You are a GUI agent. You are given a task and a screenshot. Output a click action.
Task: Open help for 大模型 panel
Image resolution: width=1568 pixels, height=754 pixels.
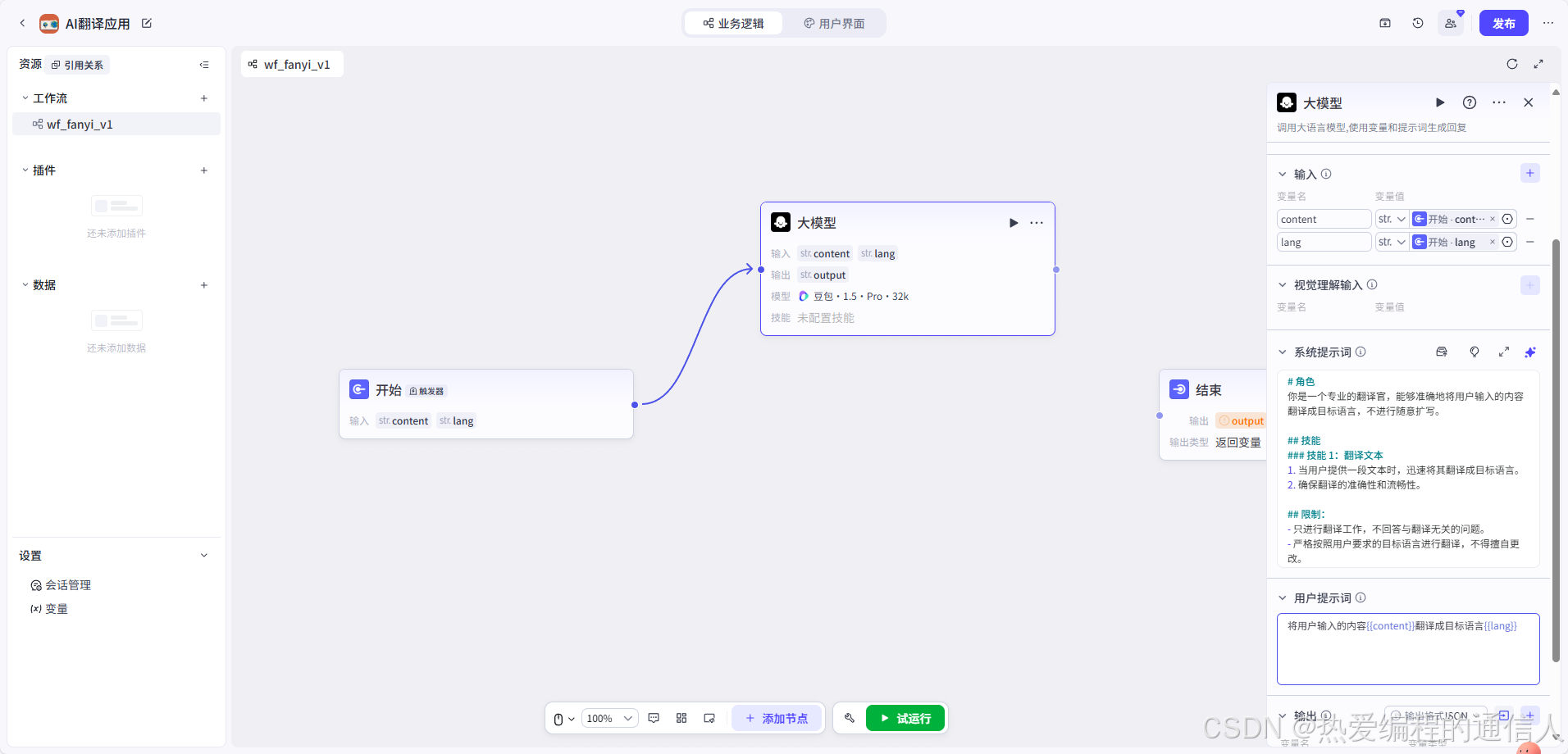pos(1470,102)
